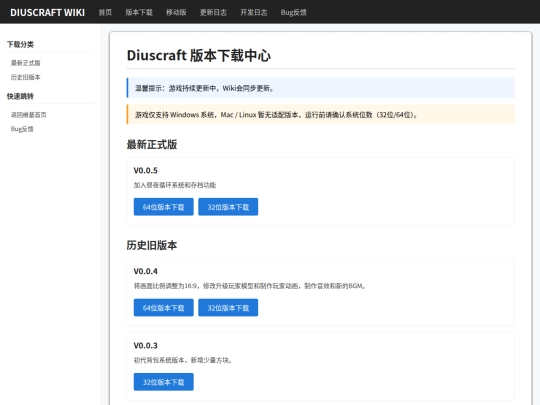Select 移动版 nav item
Viewport: 540px width, 405px height.
pyautogui.click(x=176, y=12)
